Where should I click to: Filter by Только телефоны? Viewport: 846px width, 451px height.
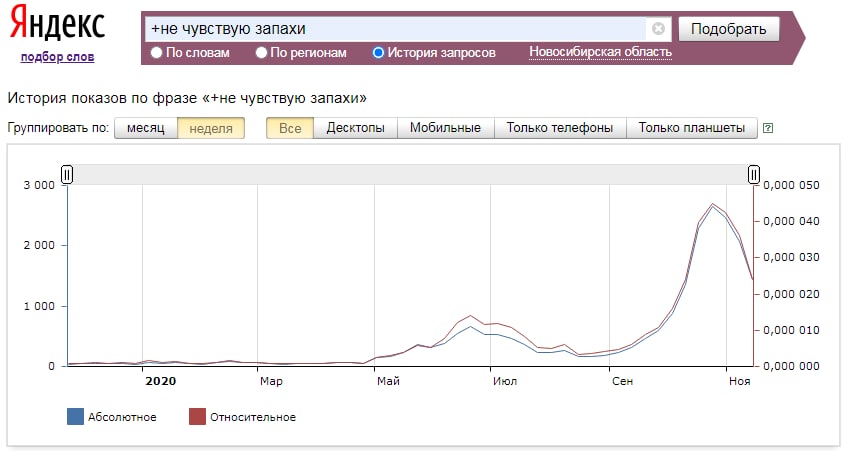click(560, 128)
